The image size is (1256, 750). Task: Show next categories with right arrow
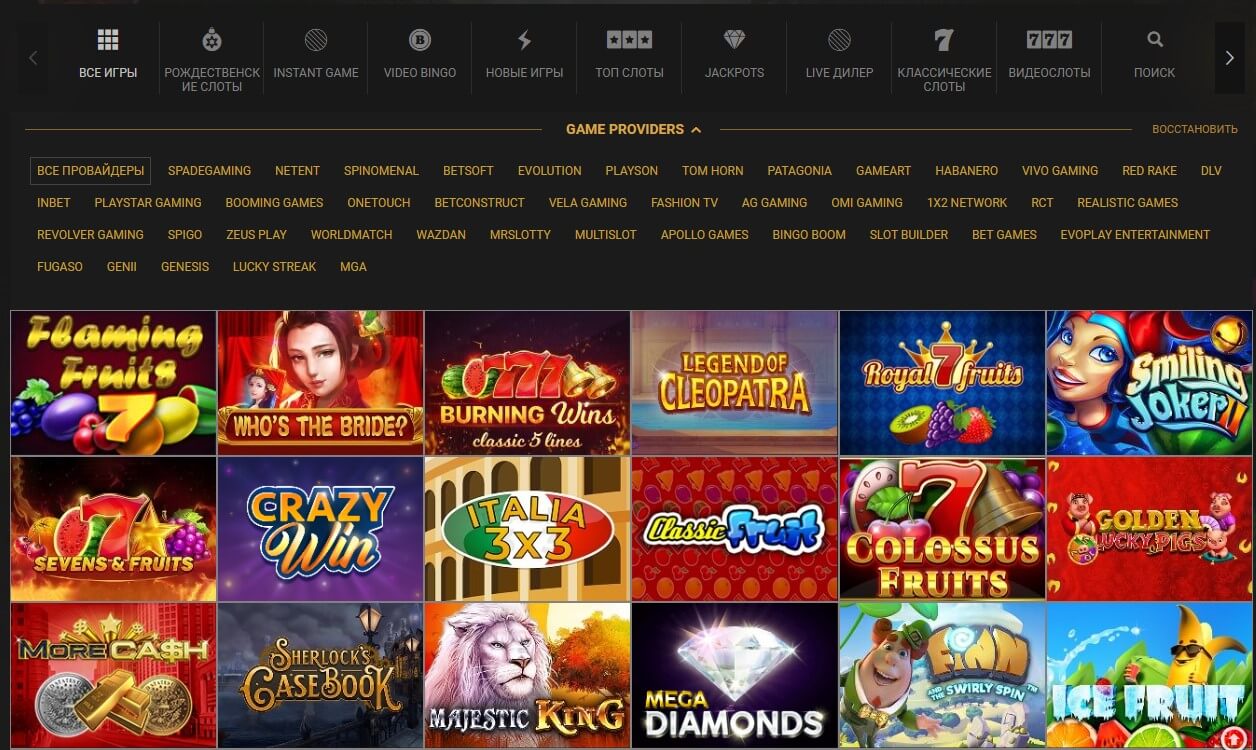[1230, 58]
